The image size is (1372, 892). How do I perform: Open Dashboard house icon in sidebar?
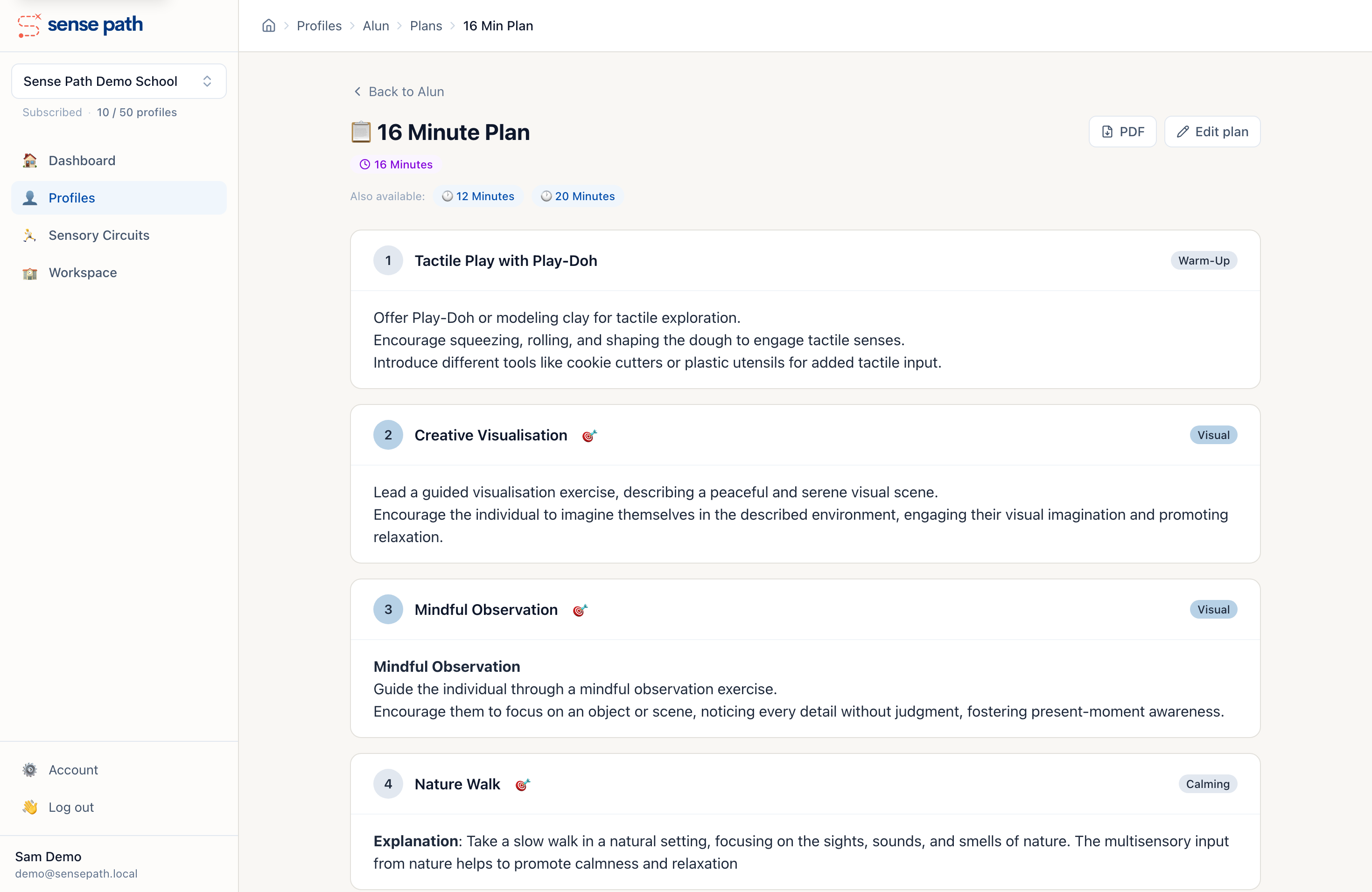[x=30, y=161]
